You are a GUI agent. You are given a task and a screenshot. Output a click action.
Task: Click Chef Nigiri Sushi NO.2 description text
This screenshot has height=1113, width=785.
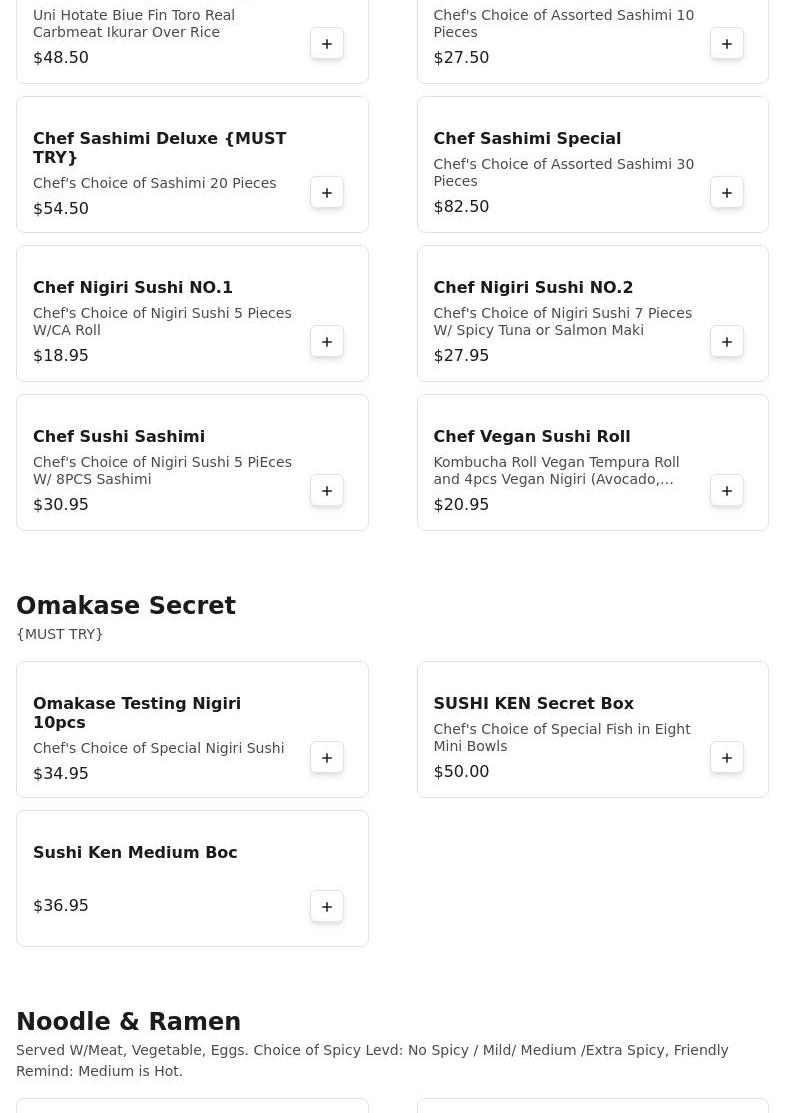coord(562,321)
